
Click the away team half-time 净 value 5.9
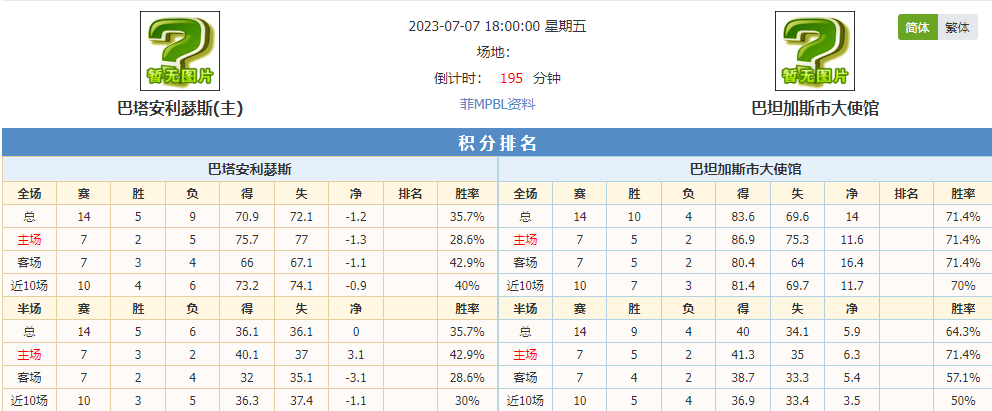click(x=852, y=331)
